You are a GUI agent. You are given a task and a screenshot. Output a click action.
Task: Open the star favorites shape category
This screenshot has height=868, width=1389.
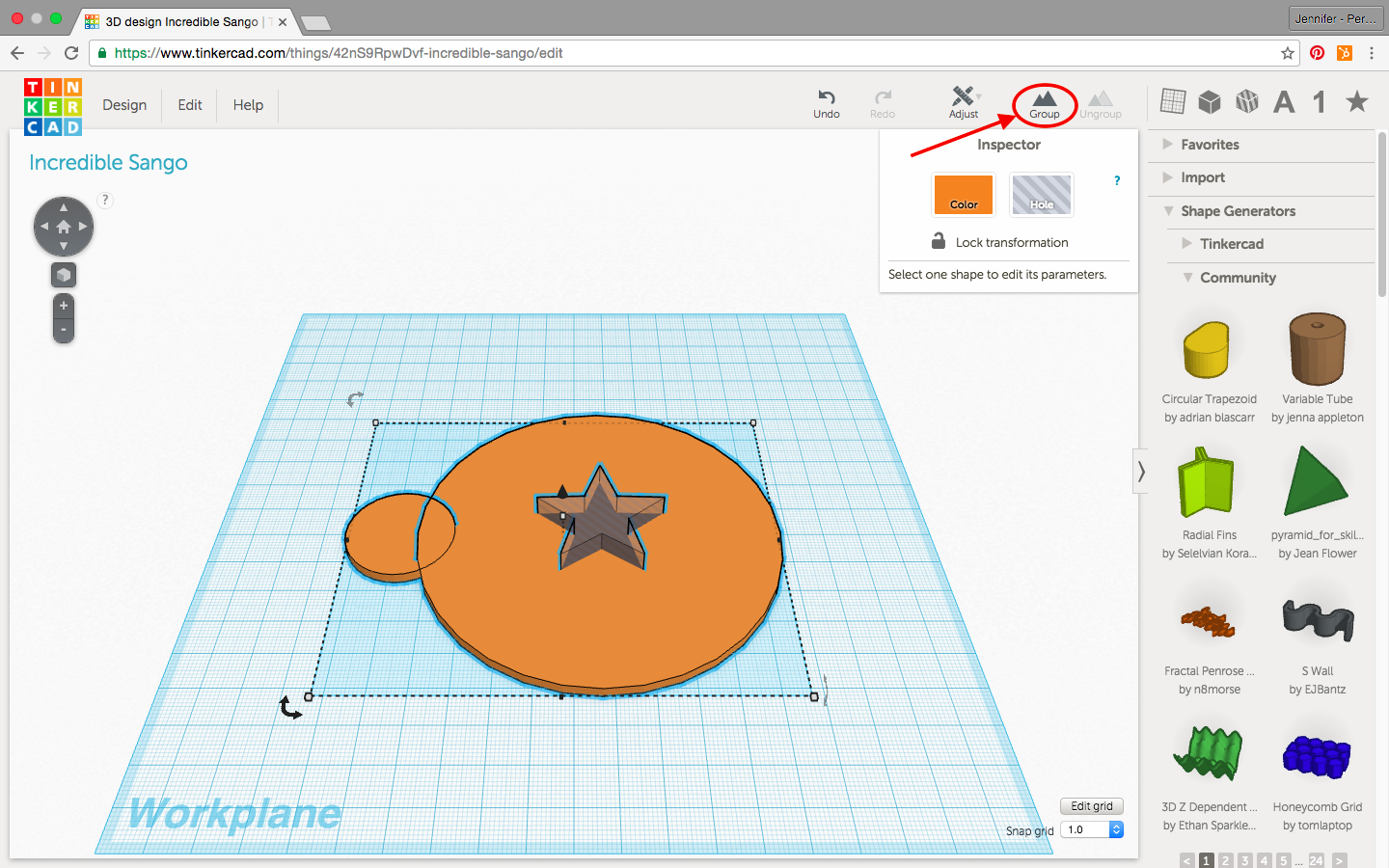coord(1357,100)
